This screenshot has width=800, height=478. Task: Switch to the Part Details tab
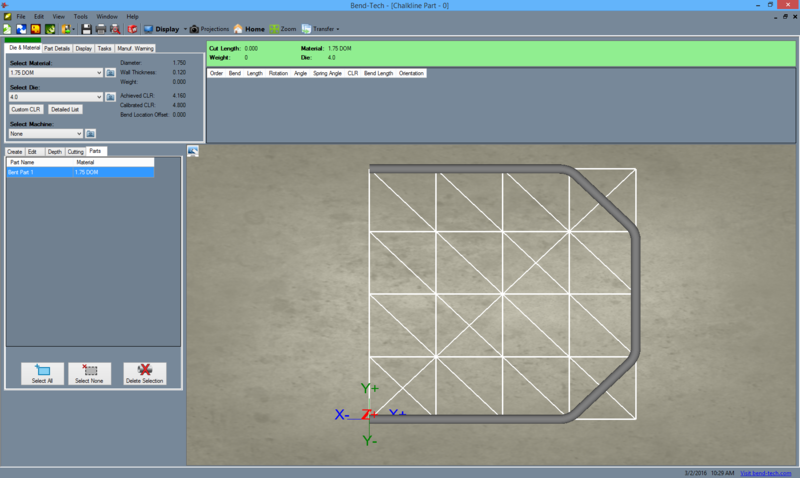(57, 48)
